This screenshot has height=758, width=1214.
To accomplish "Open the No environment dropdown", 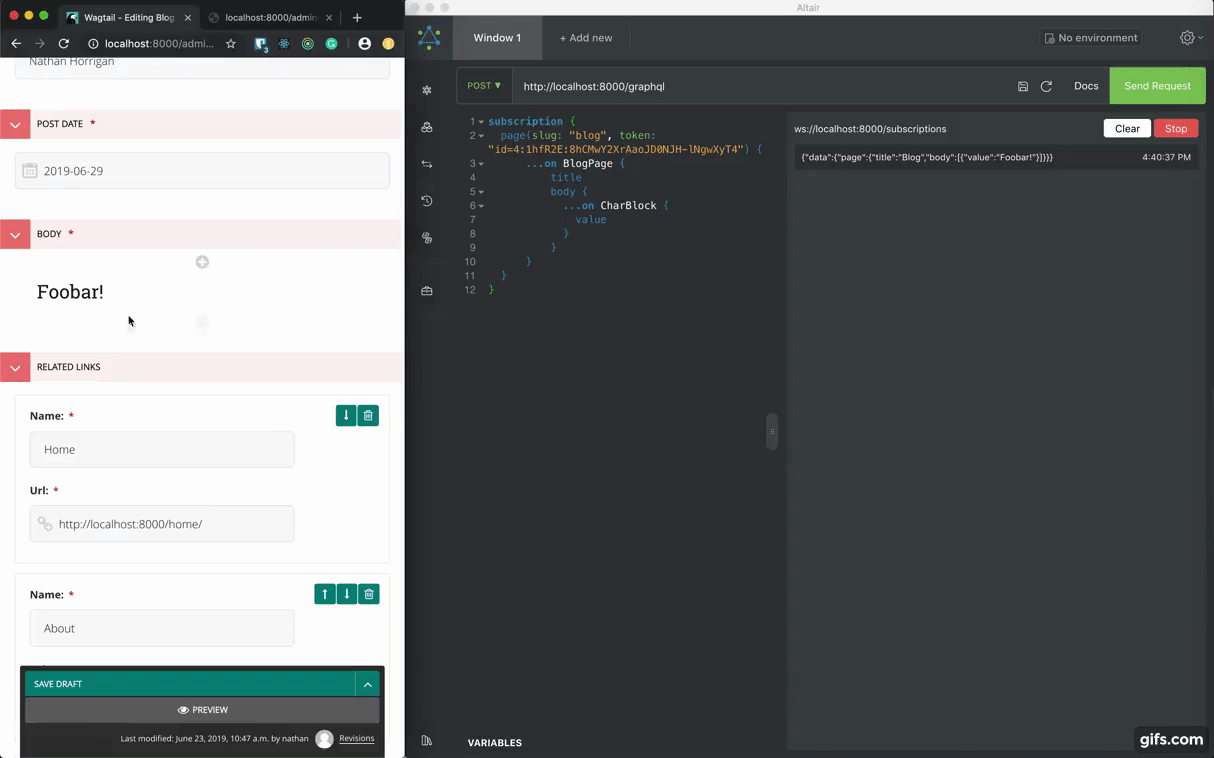I will click(1091, 38).
